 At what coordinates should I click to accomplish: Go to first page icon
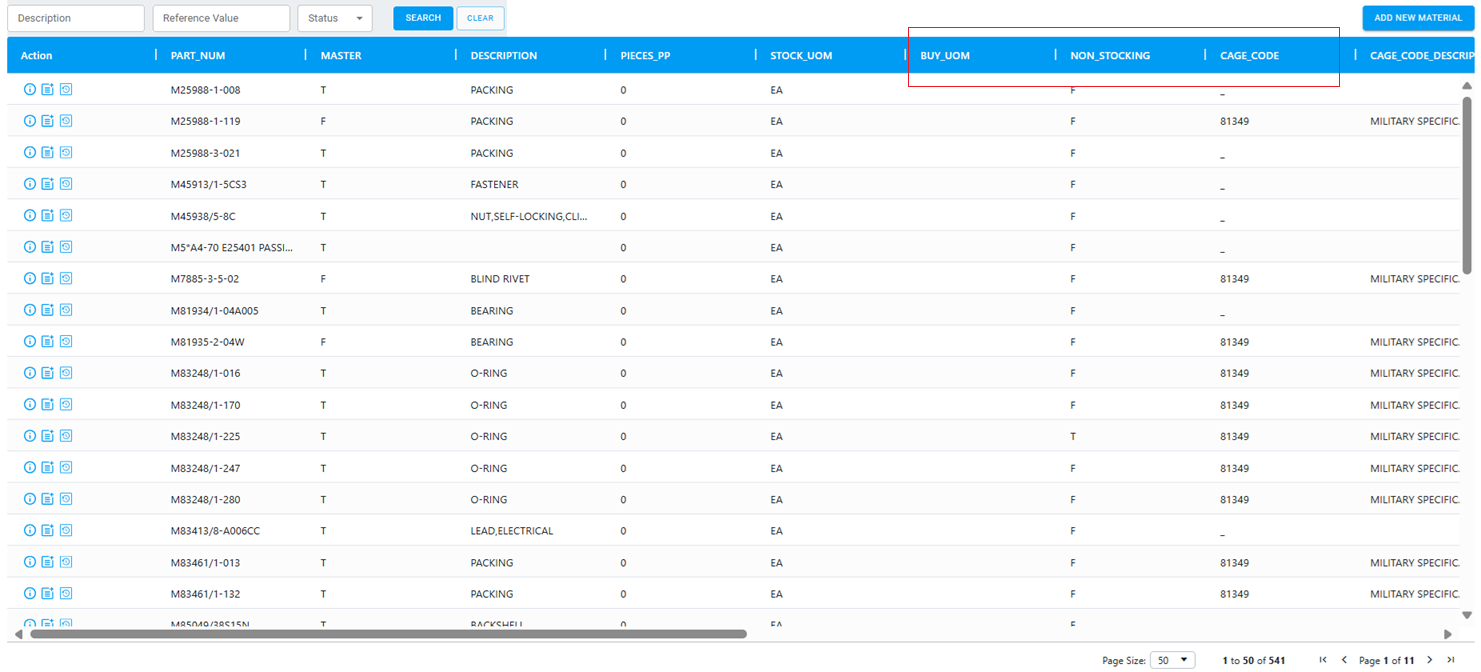[x=1323, y=660]
